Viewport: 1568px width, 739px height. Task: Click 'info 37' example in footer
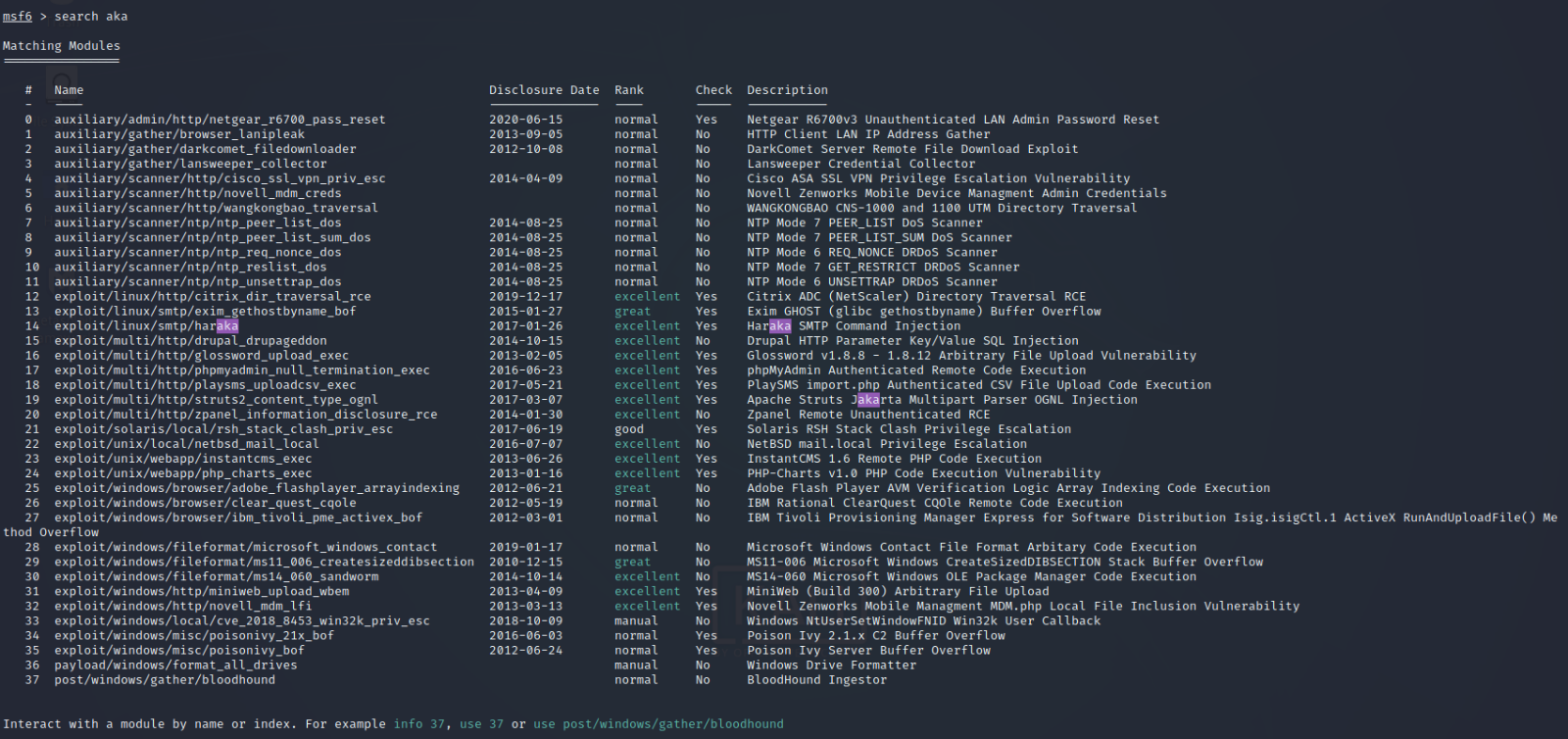[x=419, y=724]
